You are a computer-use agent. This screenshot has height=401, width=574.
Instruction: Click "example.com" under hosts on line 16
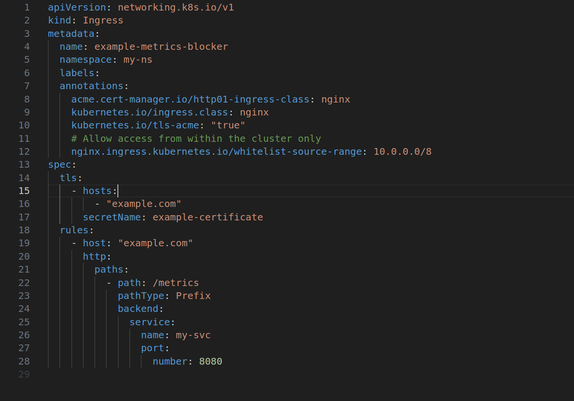tap(144, 204)
